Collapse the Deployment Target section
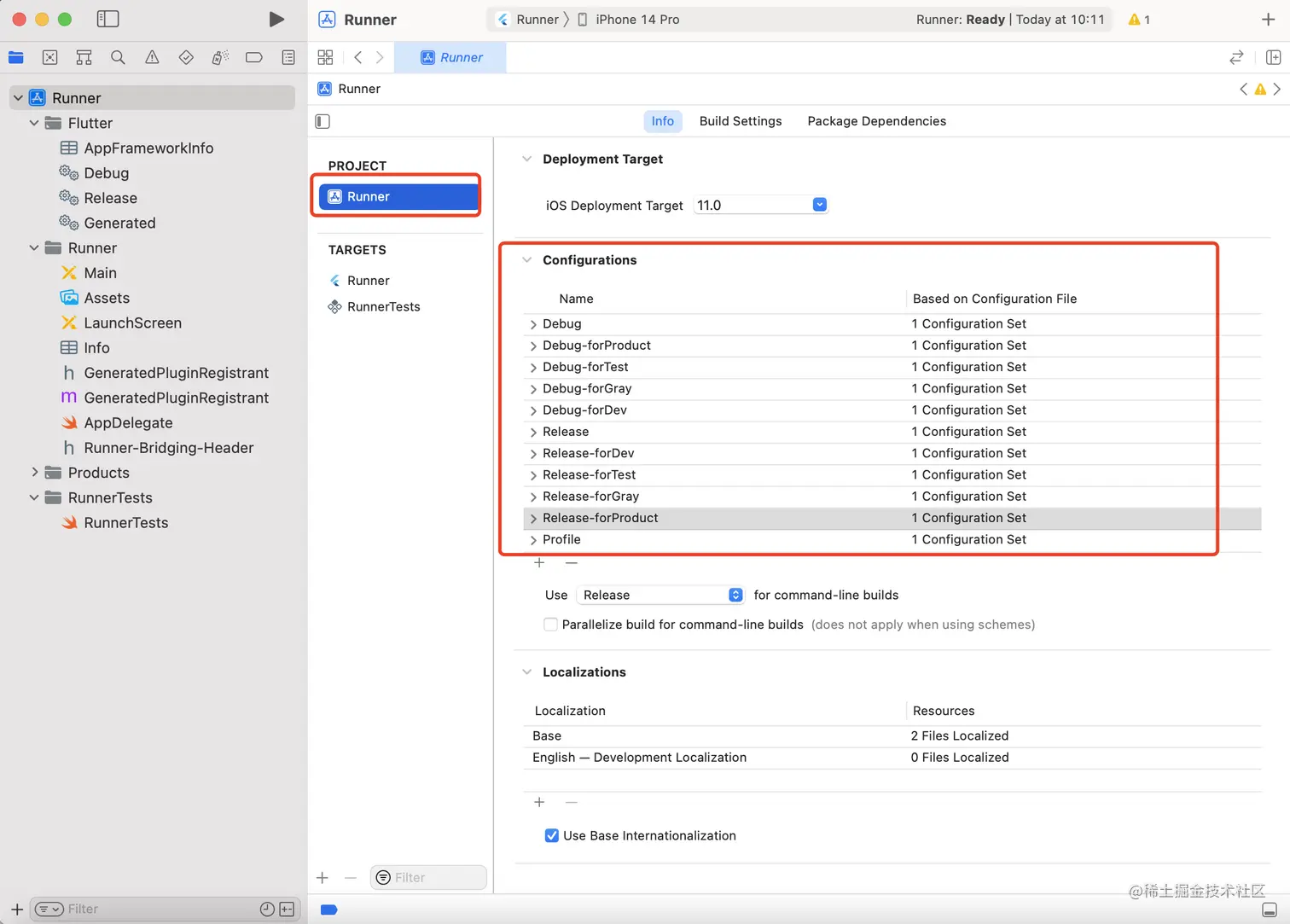This screenshot has width=1290, height=924. (x=526, y=159)
